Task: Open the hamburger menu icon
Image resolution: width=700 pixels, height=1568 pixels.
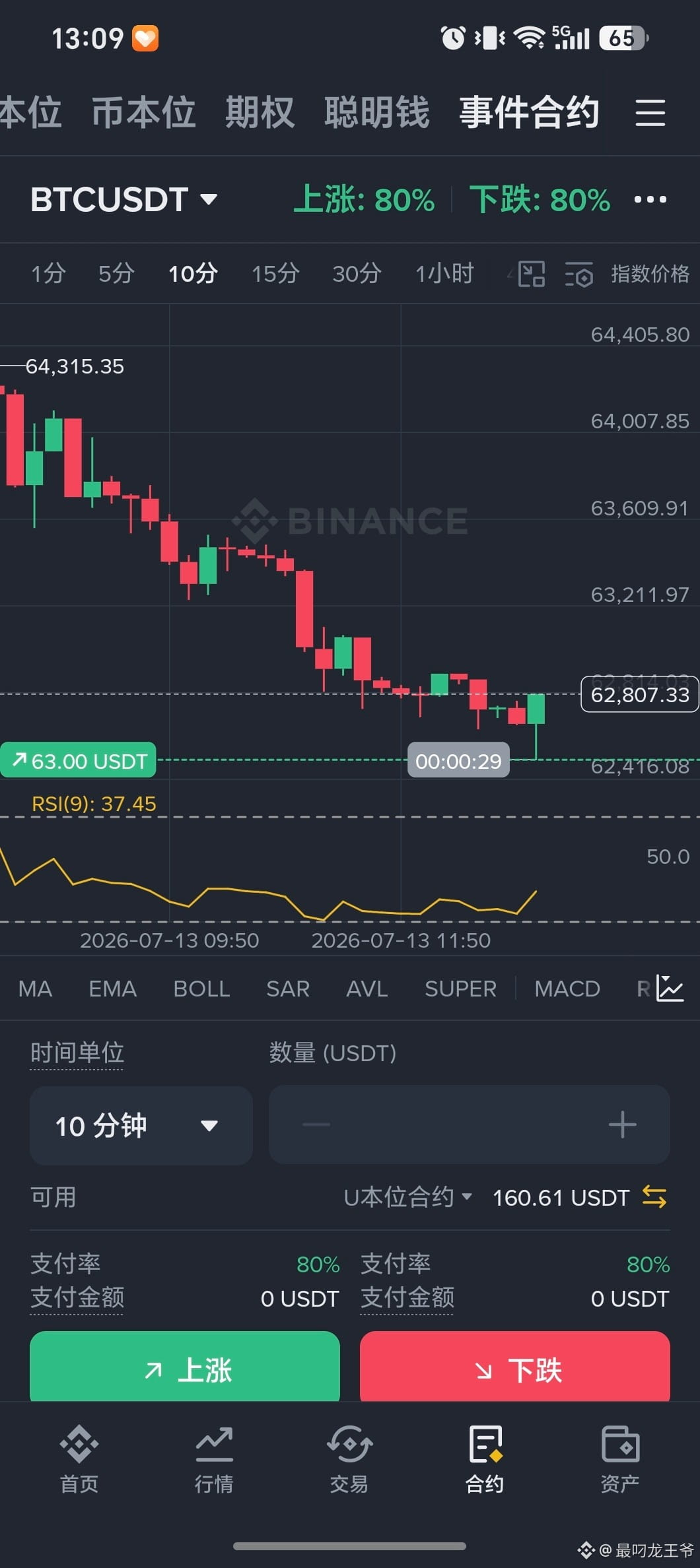Action: 650,112
